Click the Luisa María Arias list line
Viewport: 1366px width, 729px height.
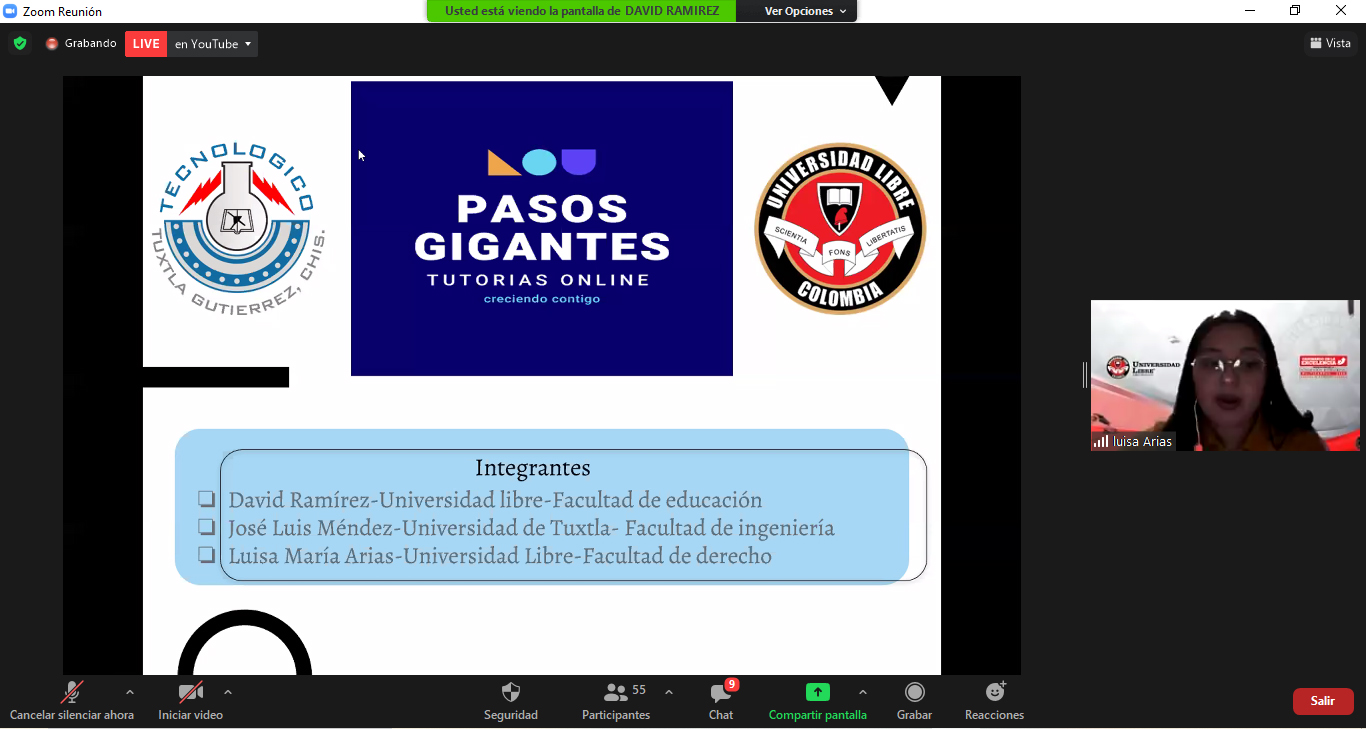pos(500,556)
